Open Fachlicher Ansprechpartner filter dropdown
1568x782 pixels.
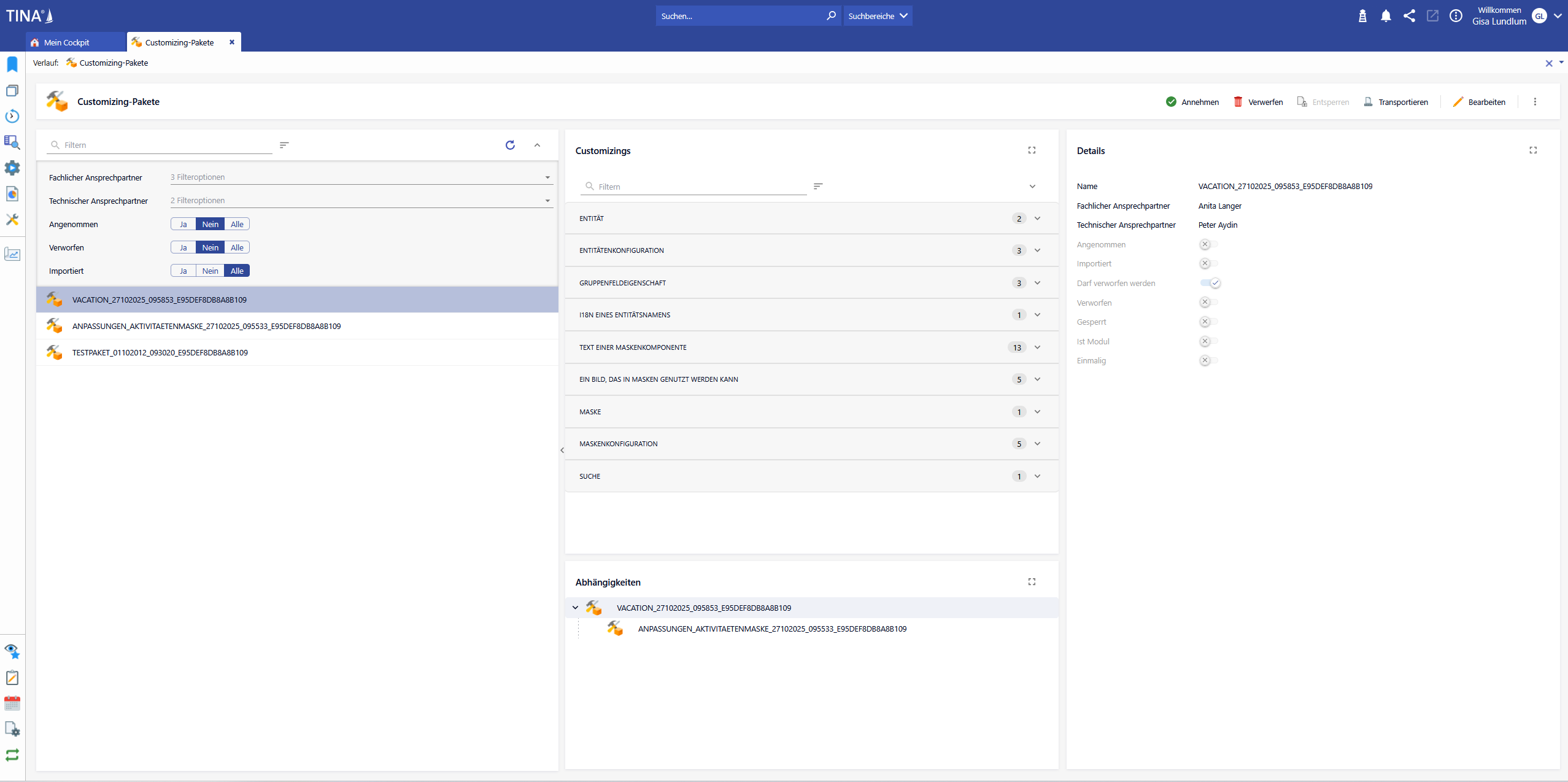[x=361, y=177]
